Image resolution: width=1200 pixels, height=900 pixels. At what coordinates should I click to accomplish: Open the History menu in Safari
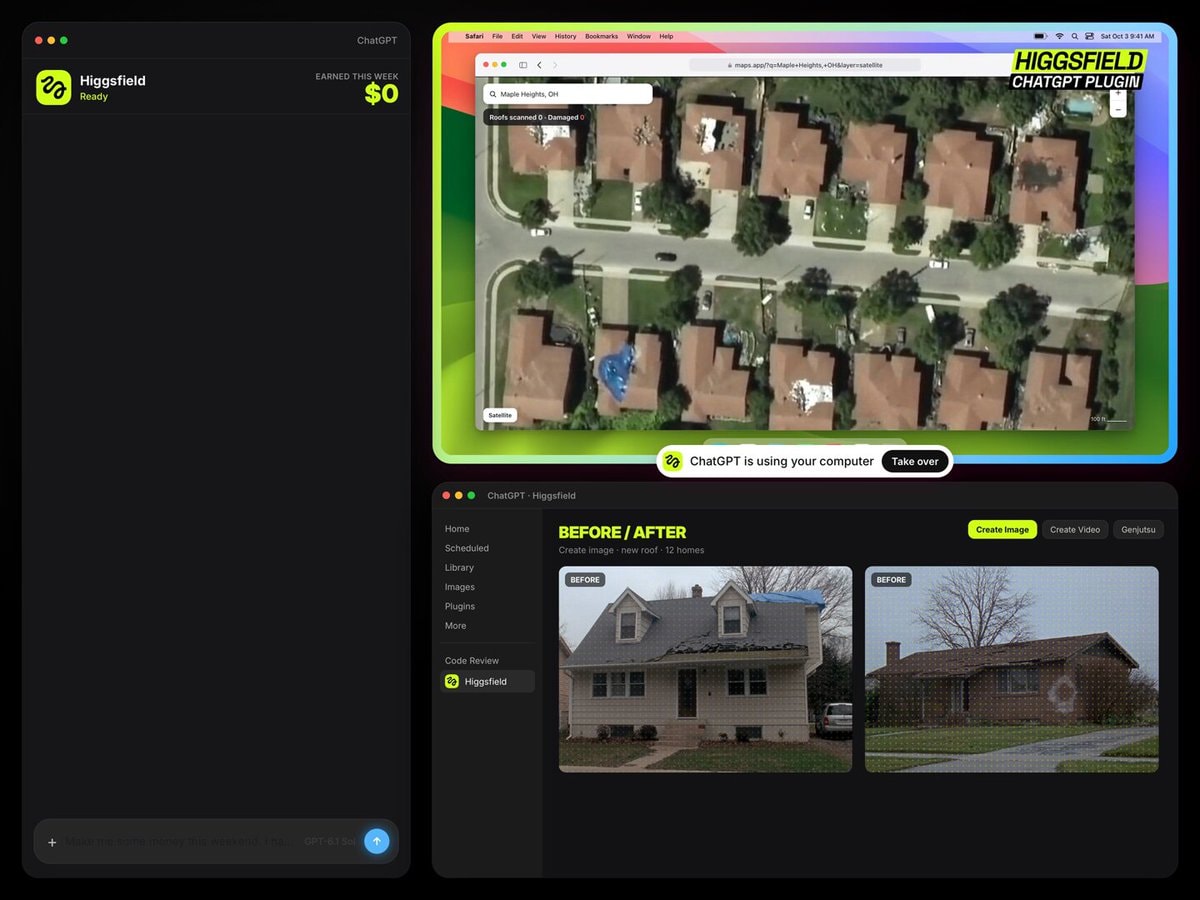[566, 36]
